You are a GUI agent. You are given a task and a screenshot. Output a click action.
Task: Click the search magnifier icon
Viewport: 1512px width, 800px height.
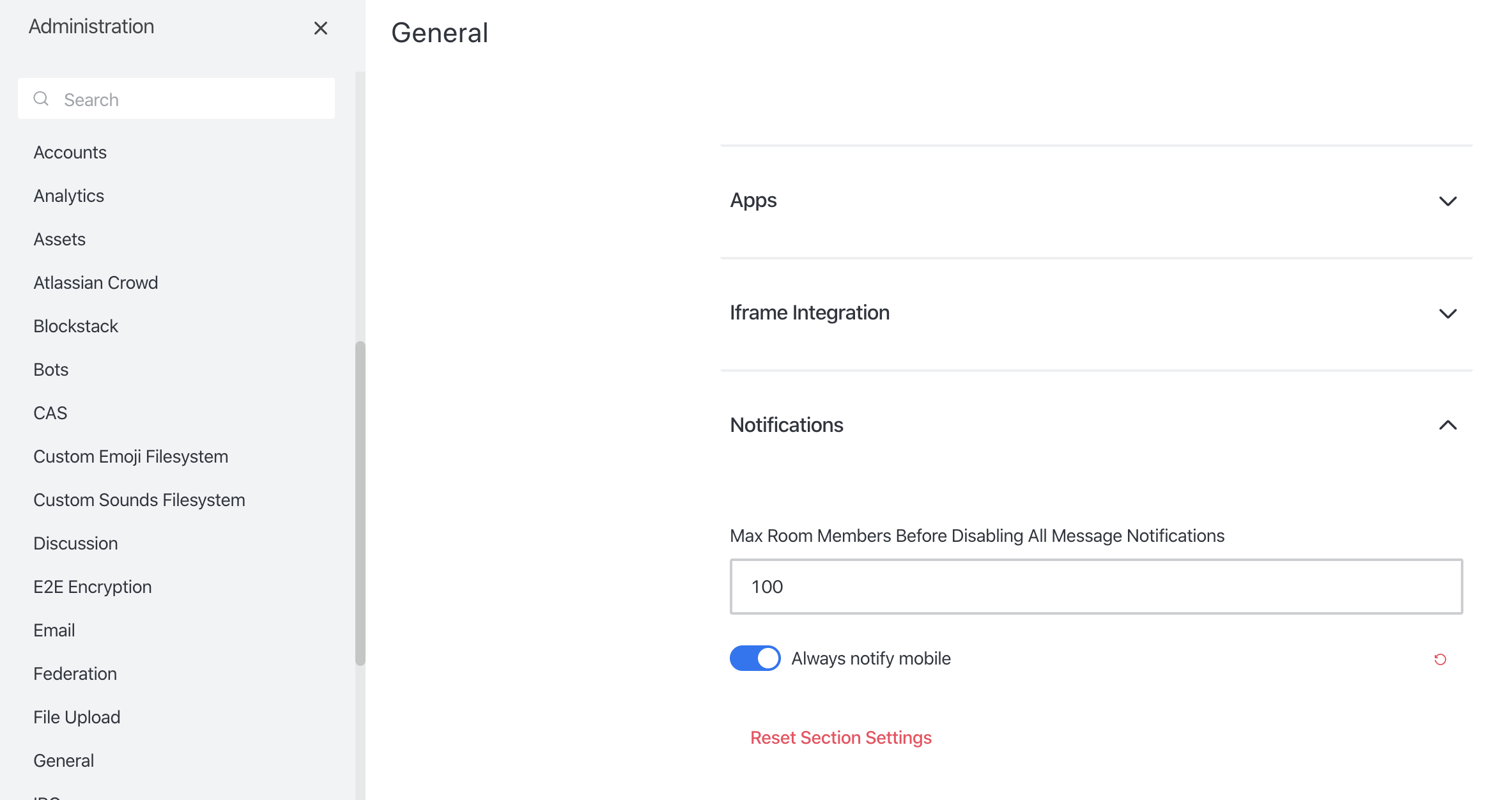pos(42,98)
